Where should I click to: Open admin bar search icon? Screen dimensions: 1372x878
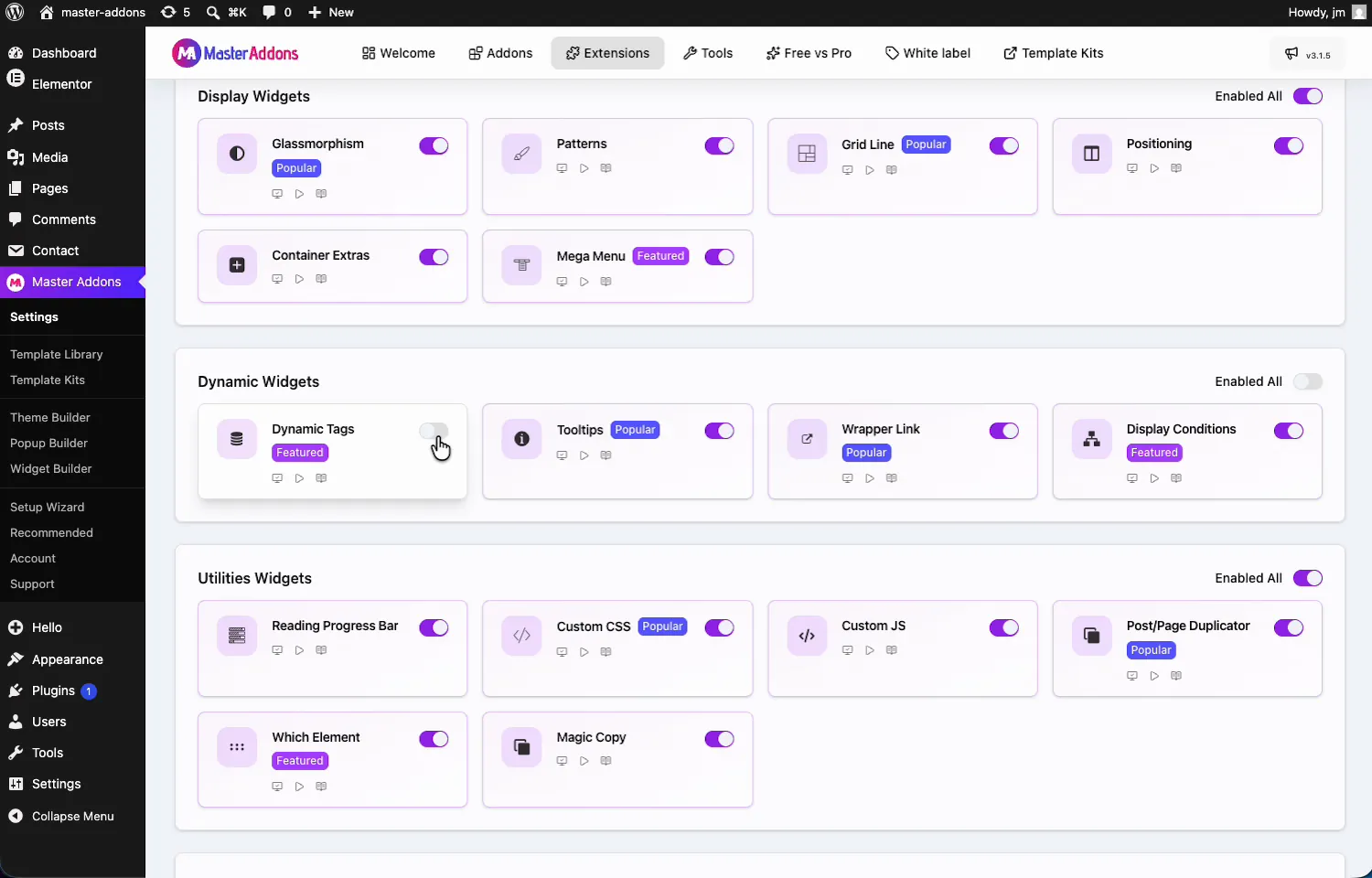click(213, 12)
